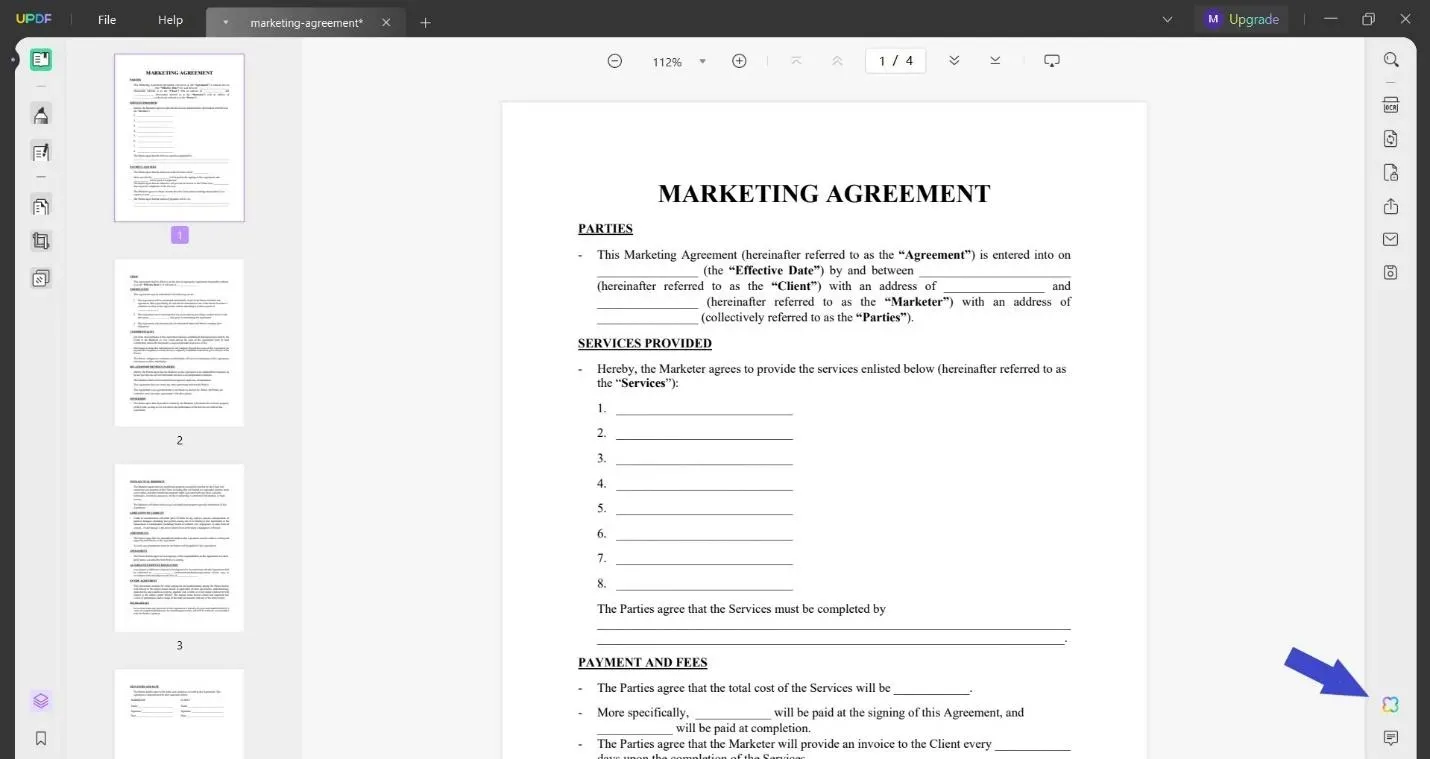Run OCR text recognition
1430x759 pixels.
tap(1391, 105)
